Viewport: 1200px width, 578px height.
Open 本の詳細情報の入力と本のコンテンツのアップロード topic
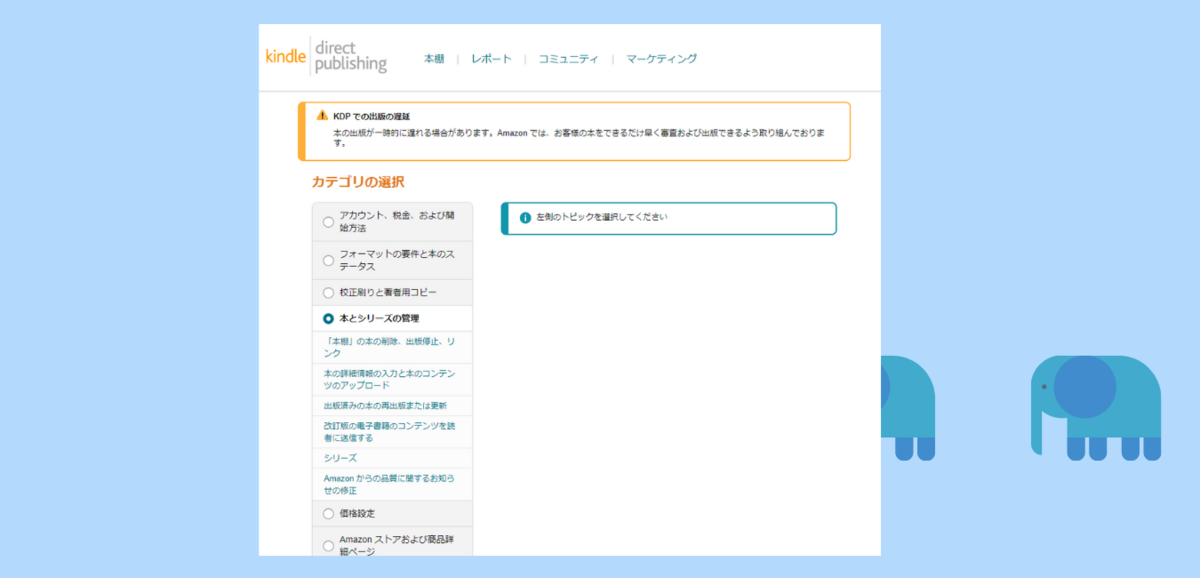pos(390,379)
